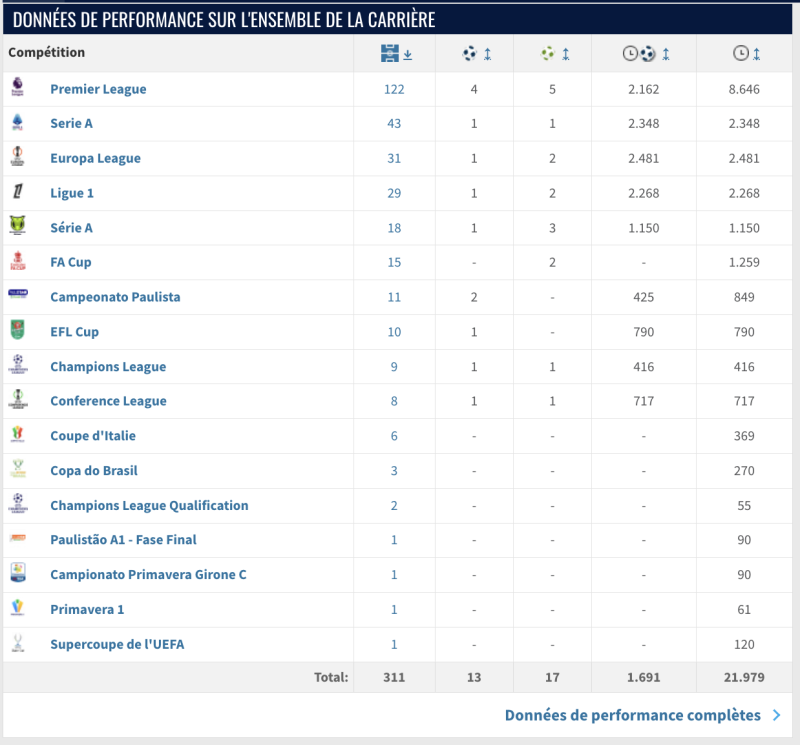The image size is (800, 745).
Task: Click the 122 matches for Premier League
Action: point(394,89)
